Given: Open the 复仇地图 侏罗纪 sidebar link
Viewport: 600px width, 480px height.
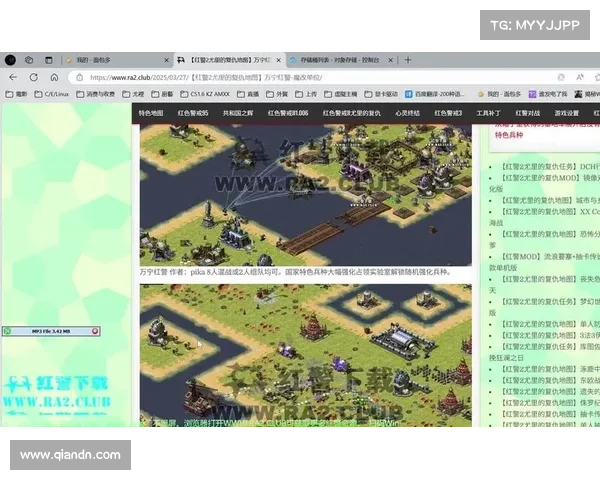Looking at the screenshot, I should tap(548, 403).
